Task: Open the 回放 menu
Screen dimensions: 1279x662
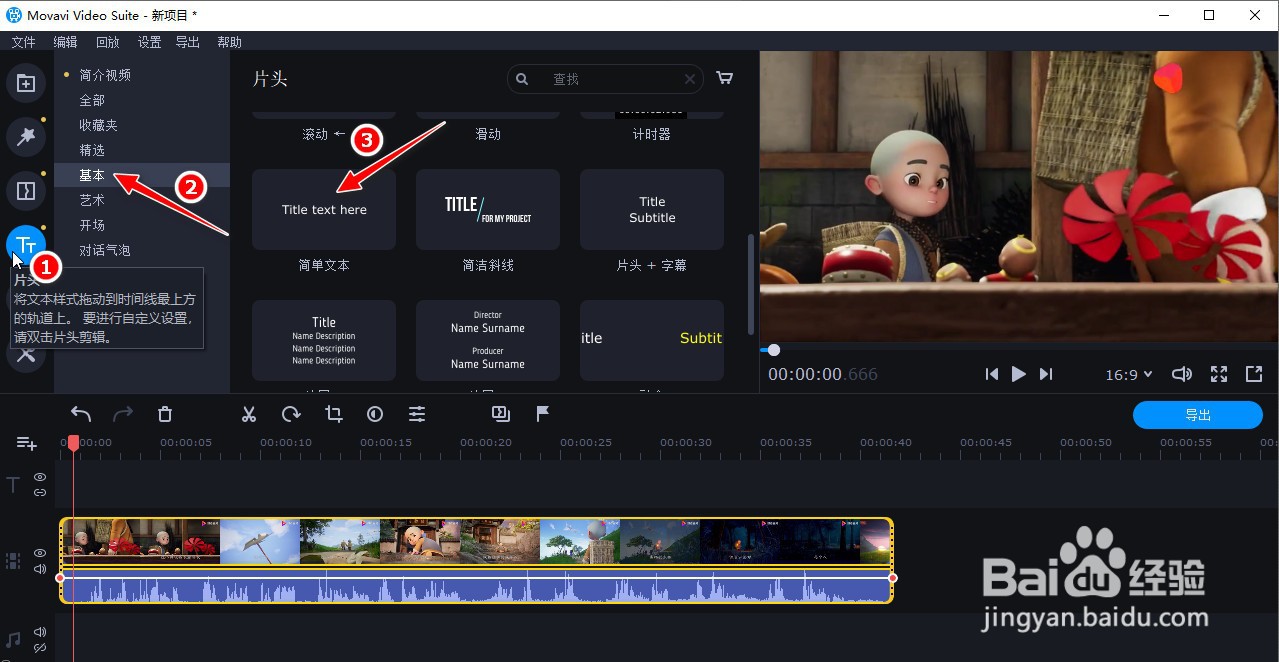Action: [x=107, y=42]
